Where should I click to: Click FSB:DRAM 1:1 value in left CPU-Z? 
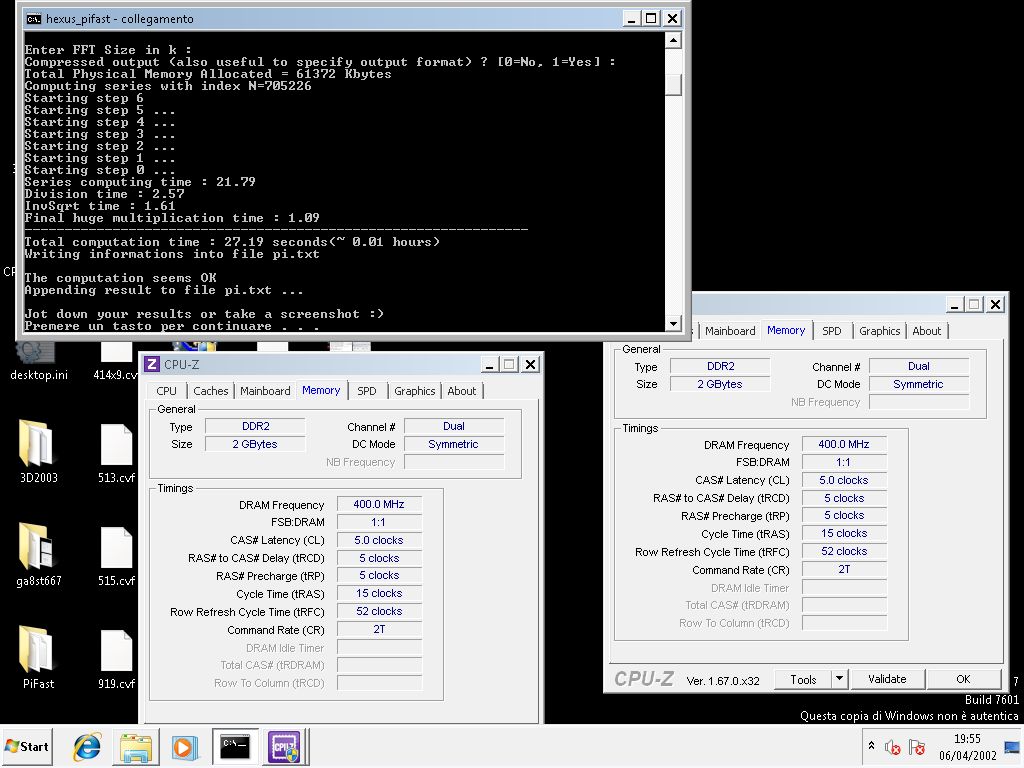[379, 522]
